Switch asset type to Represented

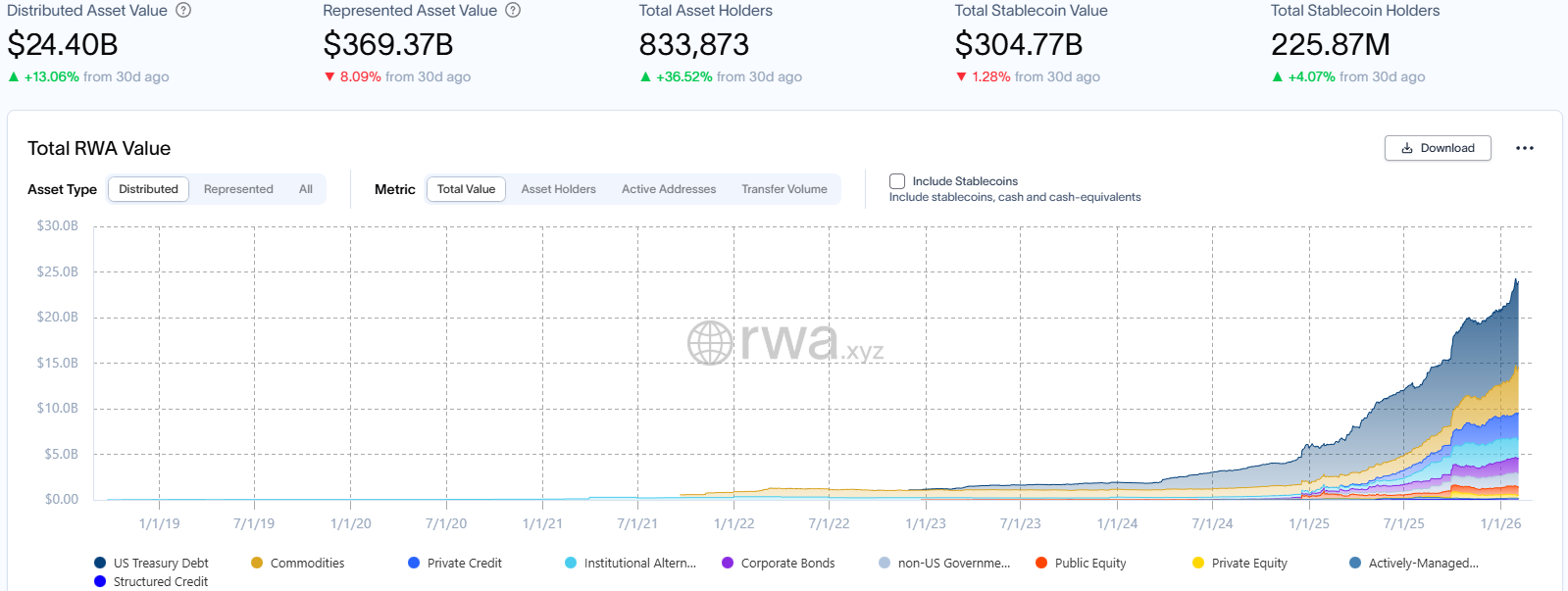[x=238, y=189]
